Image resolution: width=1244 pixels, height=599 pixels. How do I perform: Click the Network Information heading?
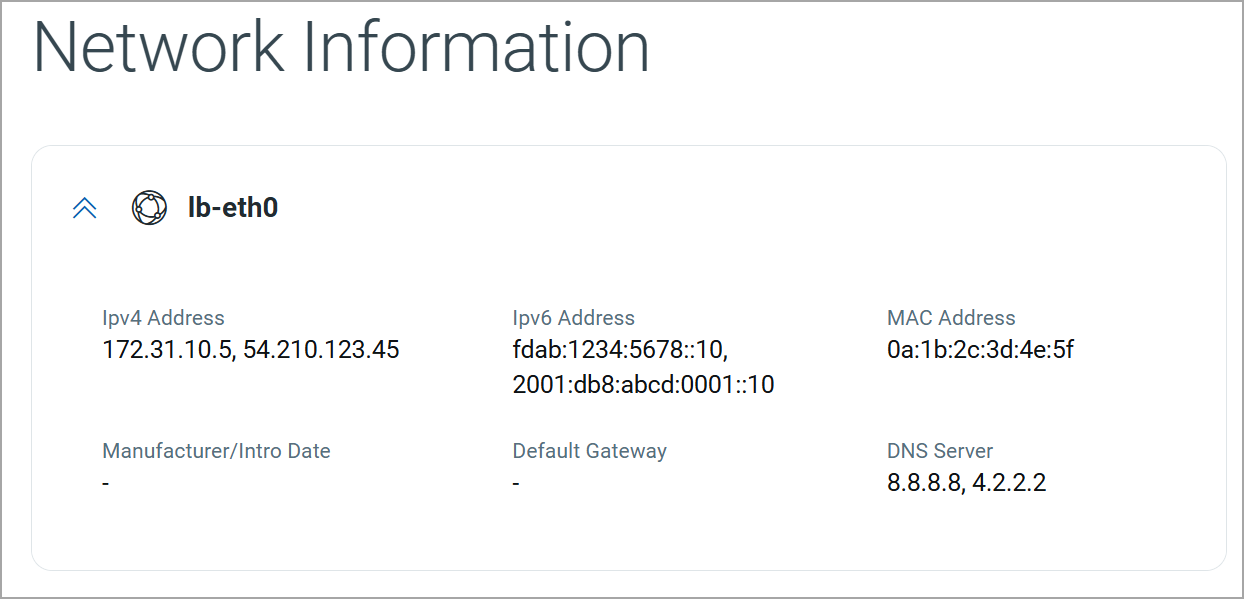(x=341, y=47)
